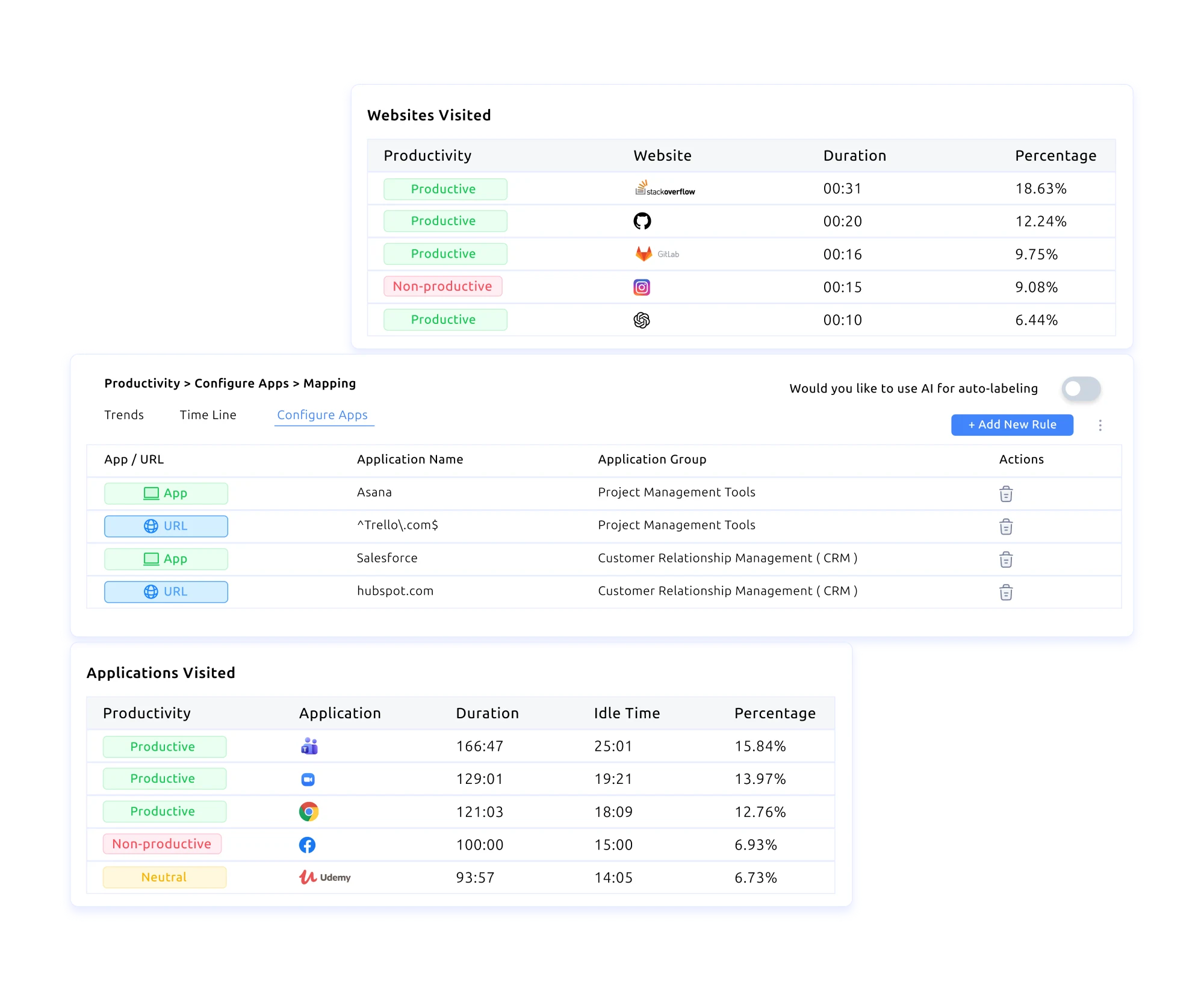Enable AI auto-labeling toggle
The width and height of the screenshot is (1204, 991).
click(x=1081, y=389)
